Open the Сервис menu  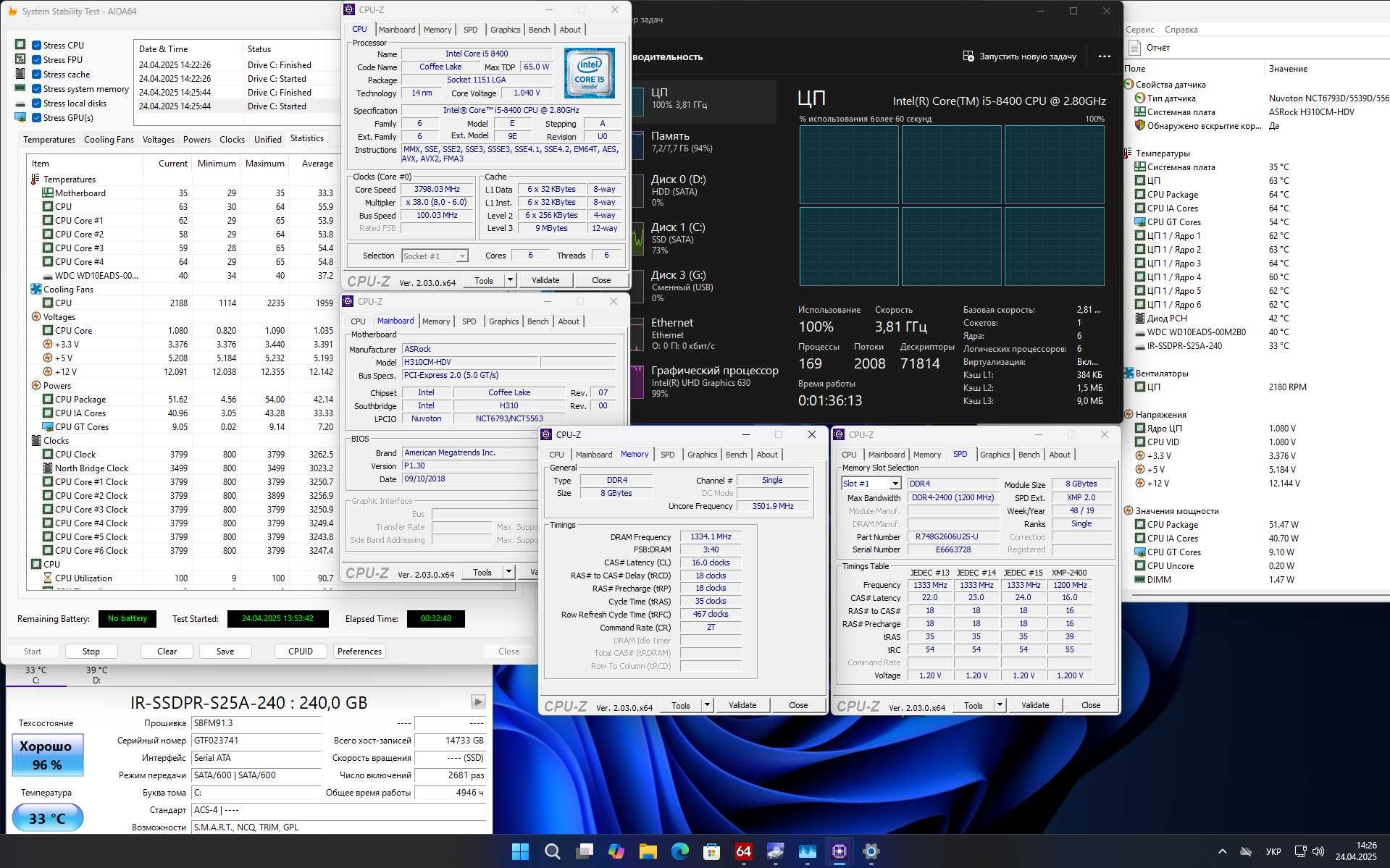[x=1140, y=30]
